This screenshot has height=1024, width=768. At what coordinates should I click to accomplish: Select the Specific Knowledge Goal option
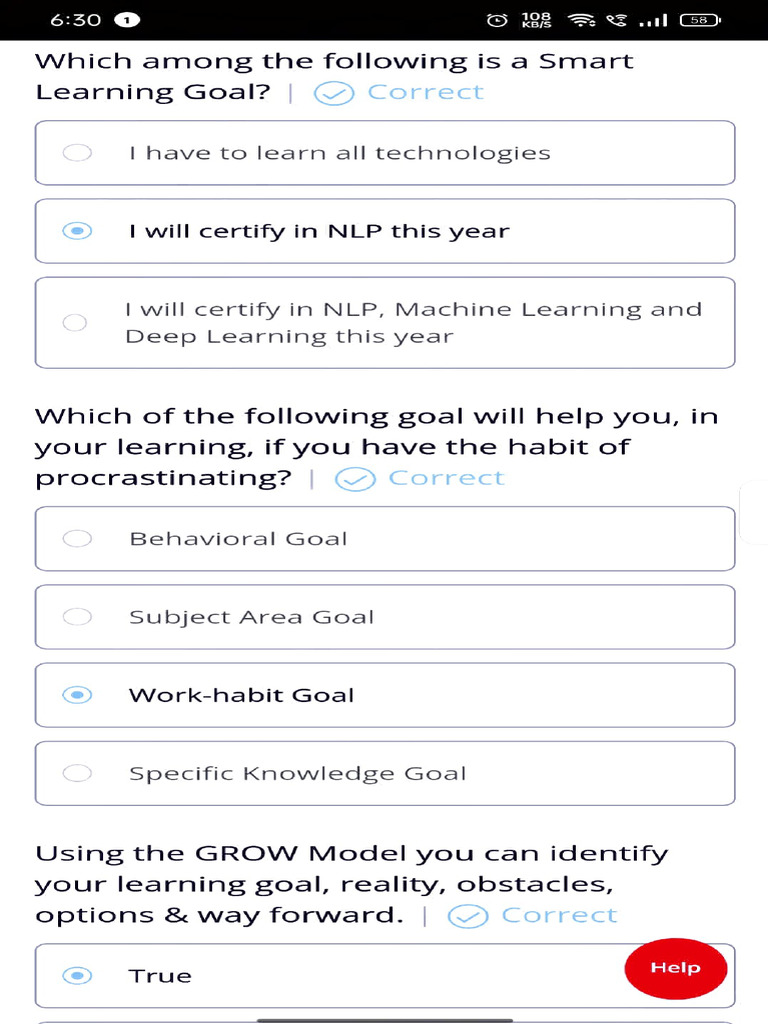tap(77, 773)
